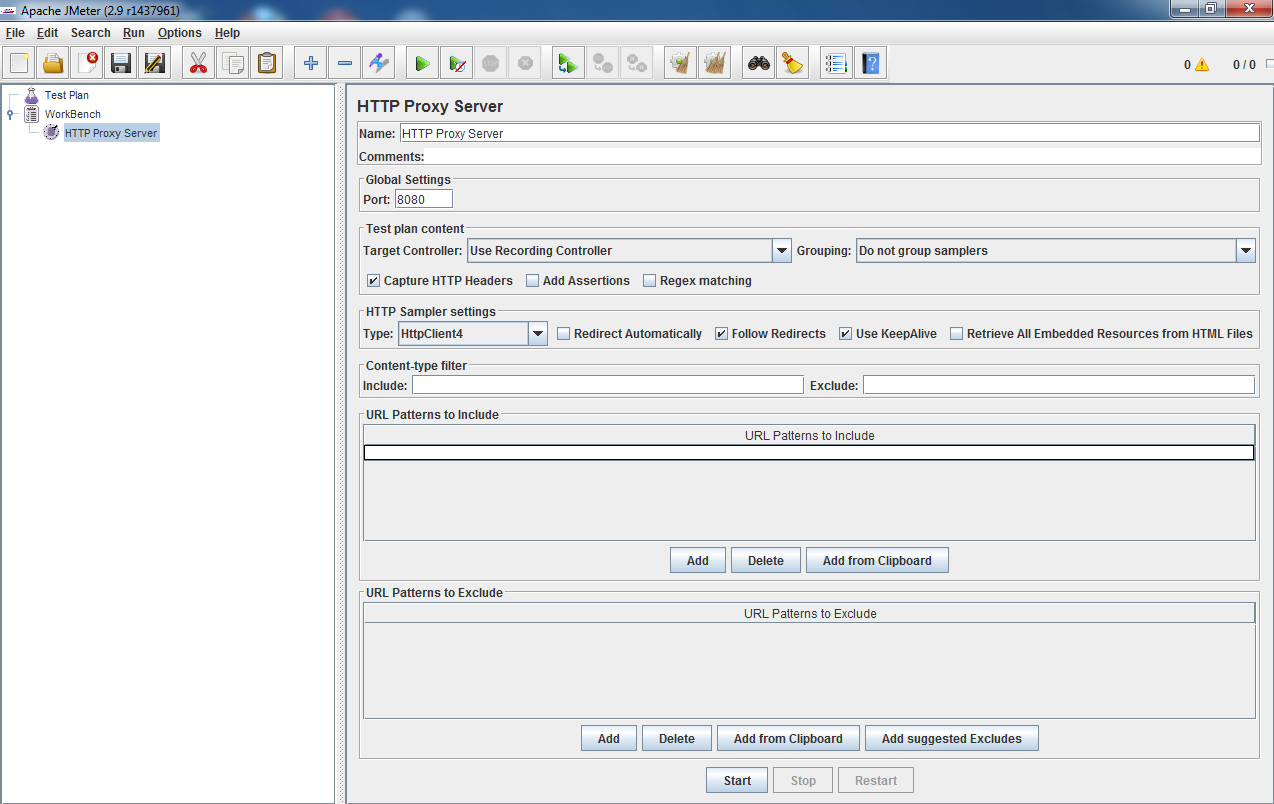Click the Clear broom icon
The width and height of the screenshot is (1274, 804).
(x=681, y=64)
